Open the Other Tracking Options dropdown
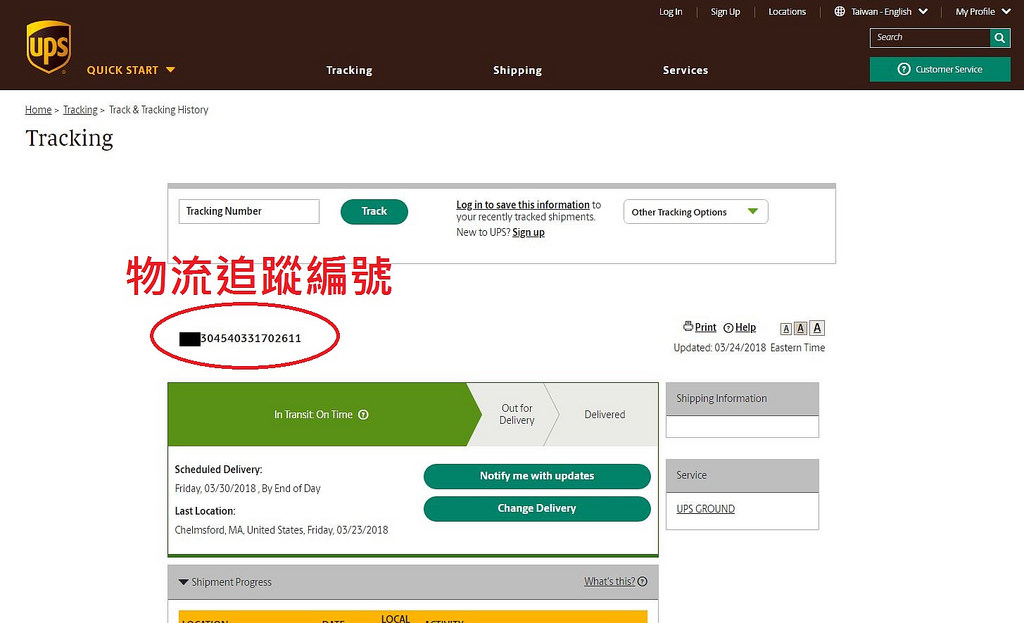This screenshot has height=623, width=1024. pos(695,212)
